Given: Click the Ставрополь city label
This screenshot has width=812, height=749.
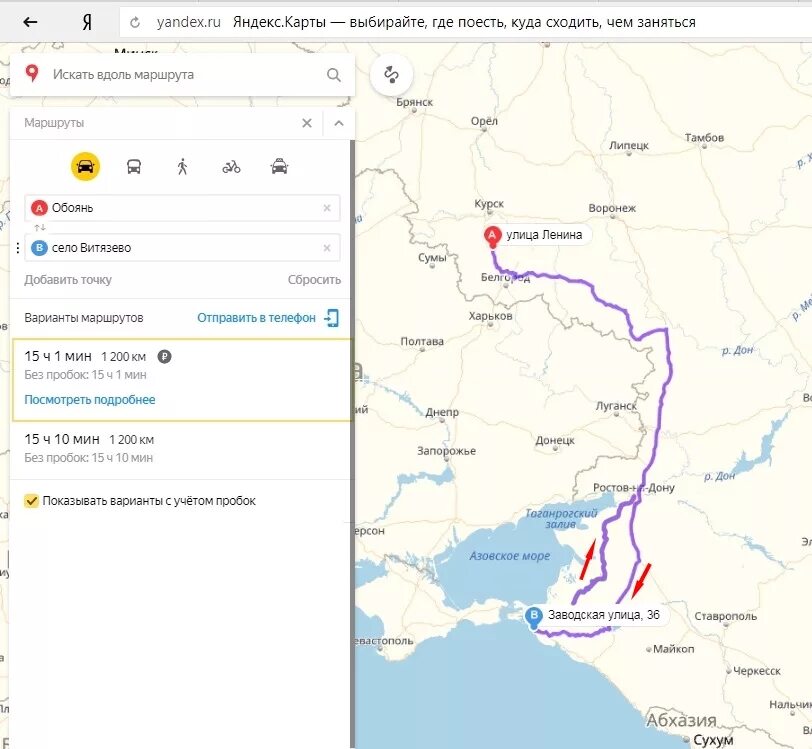Looking at the screenshot, I should (x=726, y=616).
